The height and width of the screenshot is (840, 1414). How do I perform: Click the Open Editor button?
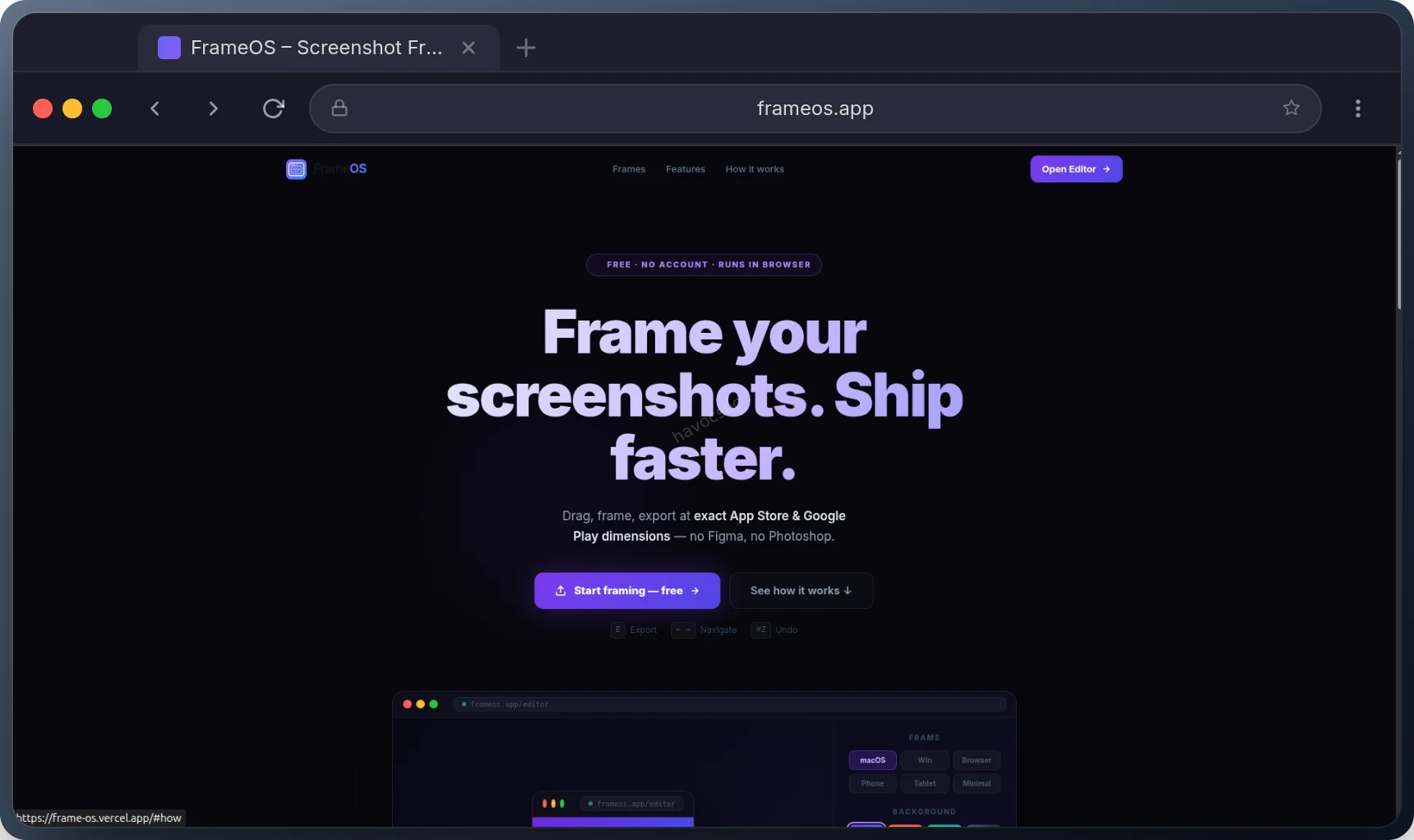[1075, 168]
